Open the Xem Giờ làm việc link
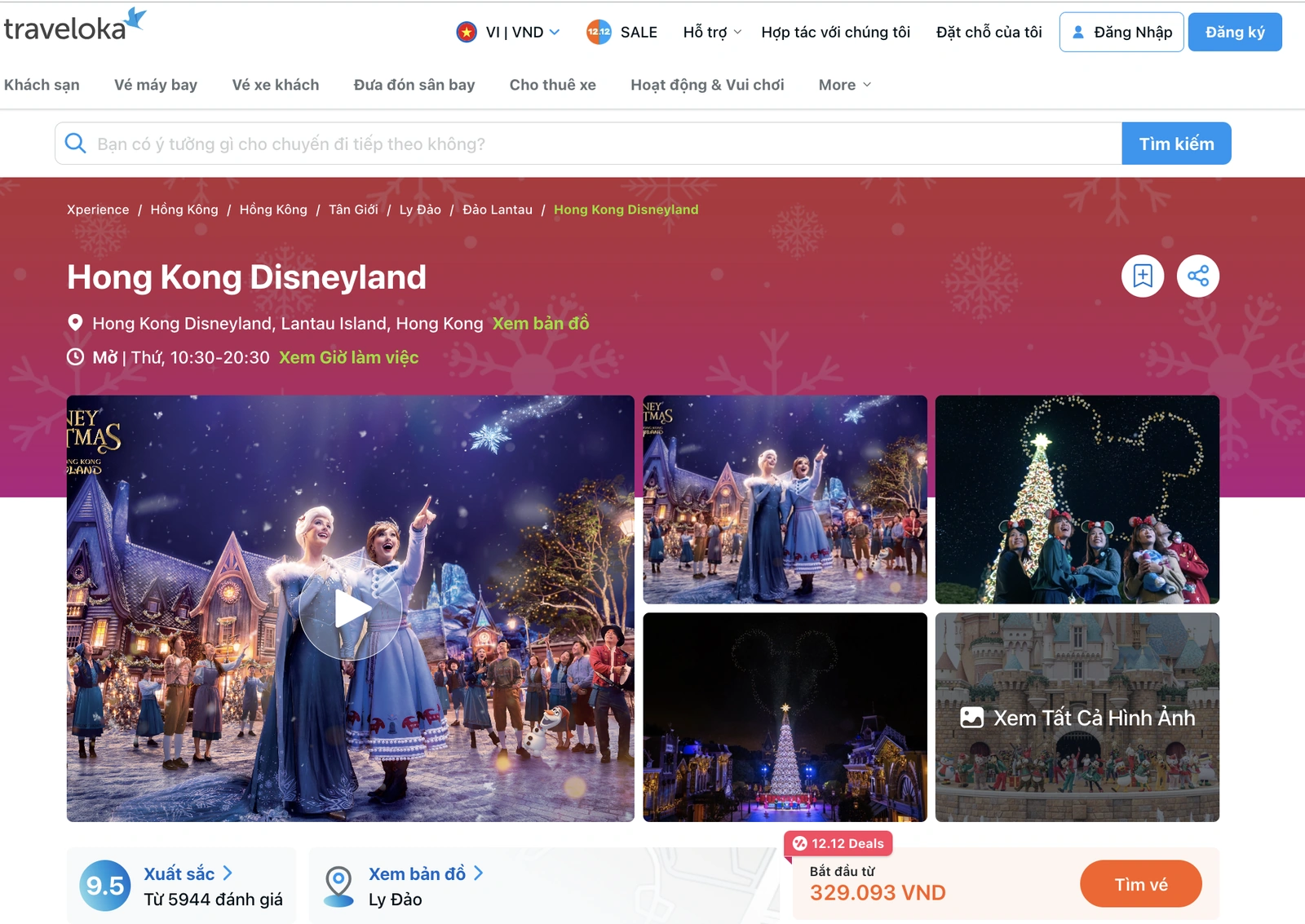 pyautogui.click(x=348, y=357)
